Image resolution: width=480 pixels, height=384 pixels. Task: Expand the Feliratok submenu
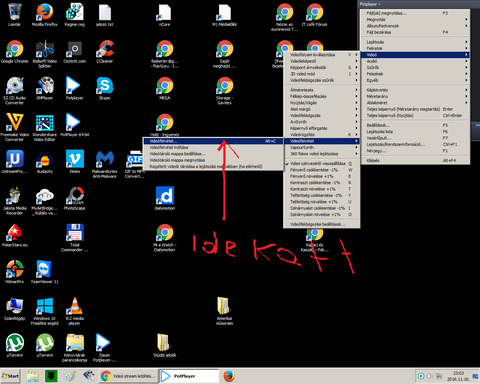click(415, 48)
